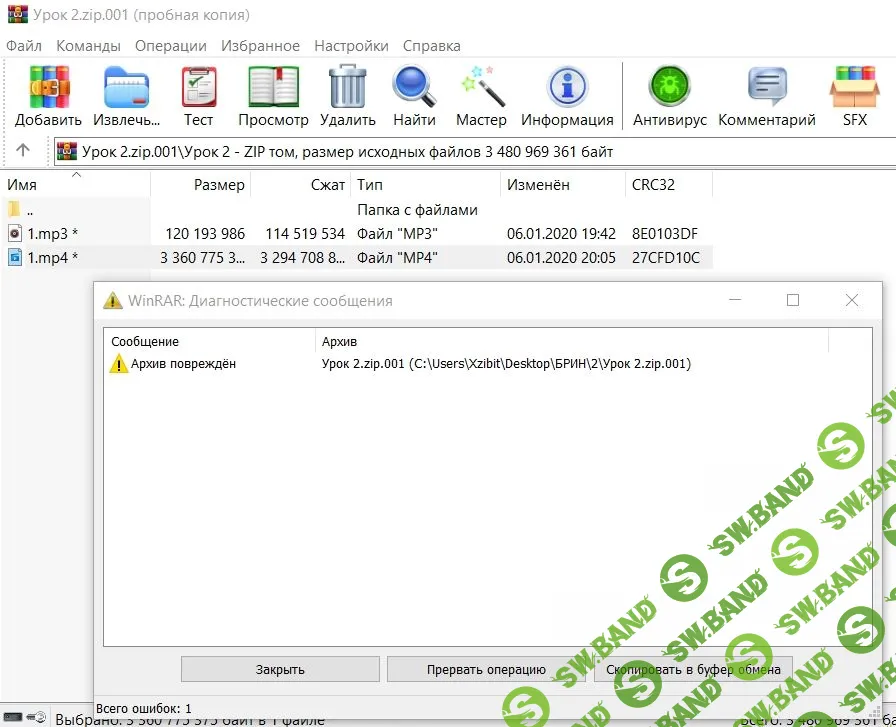Click the Удалить (Delete) trash icon
This screenshot has height=727, width=896.
coord(348,96)
